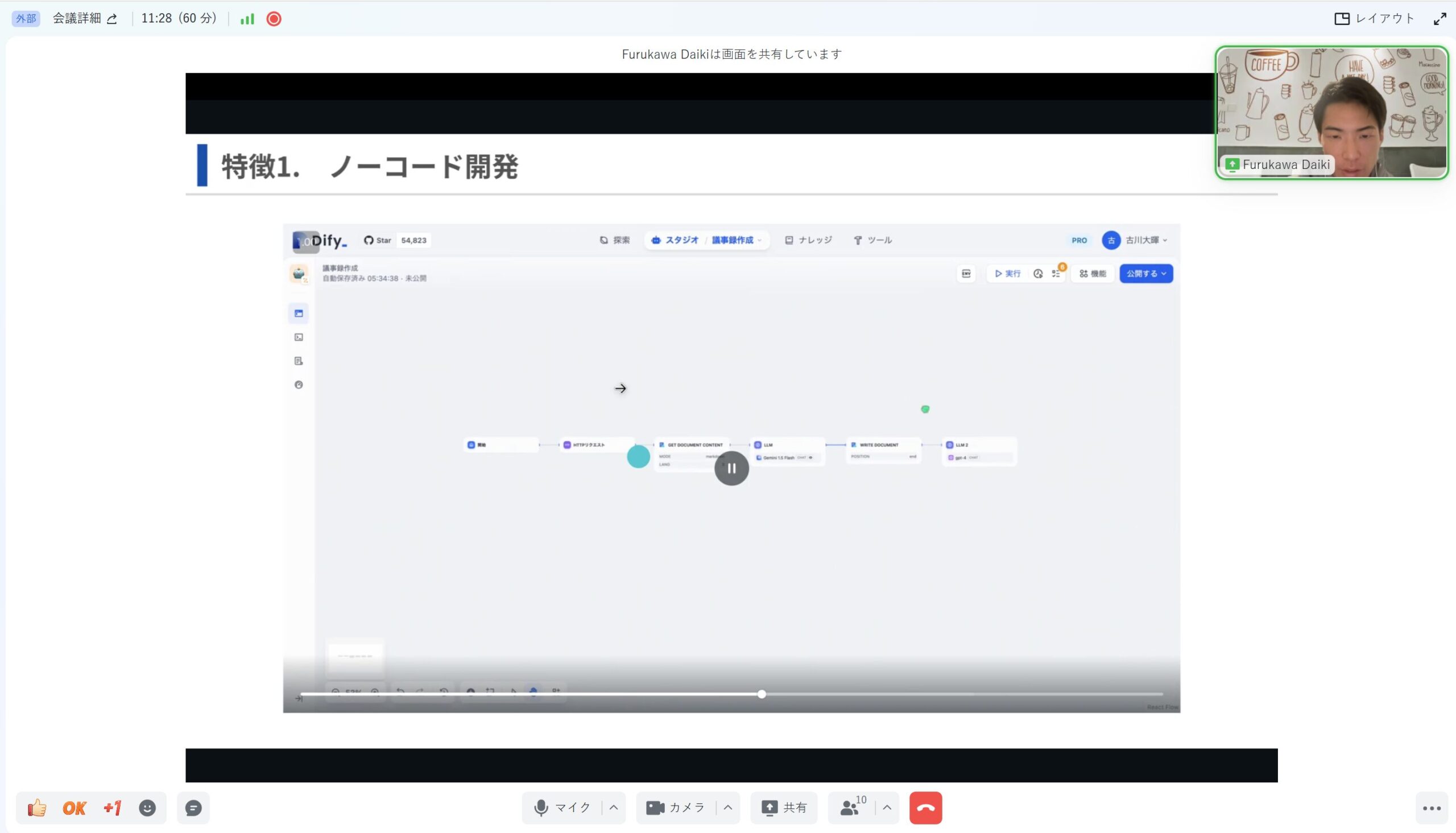Expand the collapsed sidebar arrow at bottom-left
The image size is (1456, 833).
point(299,698)
